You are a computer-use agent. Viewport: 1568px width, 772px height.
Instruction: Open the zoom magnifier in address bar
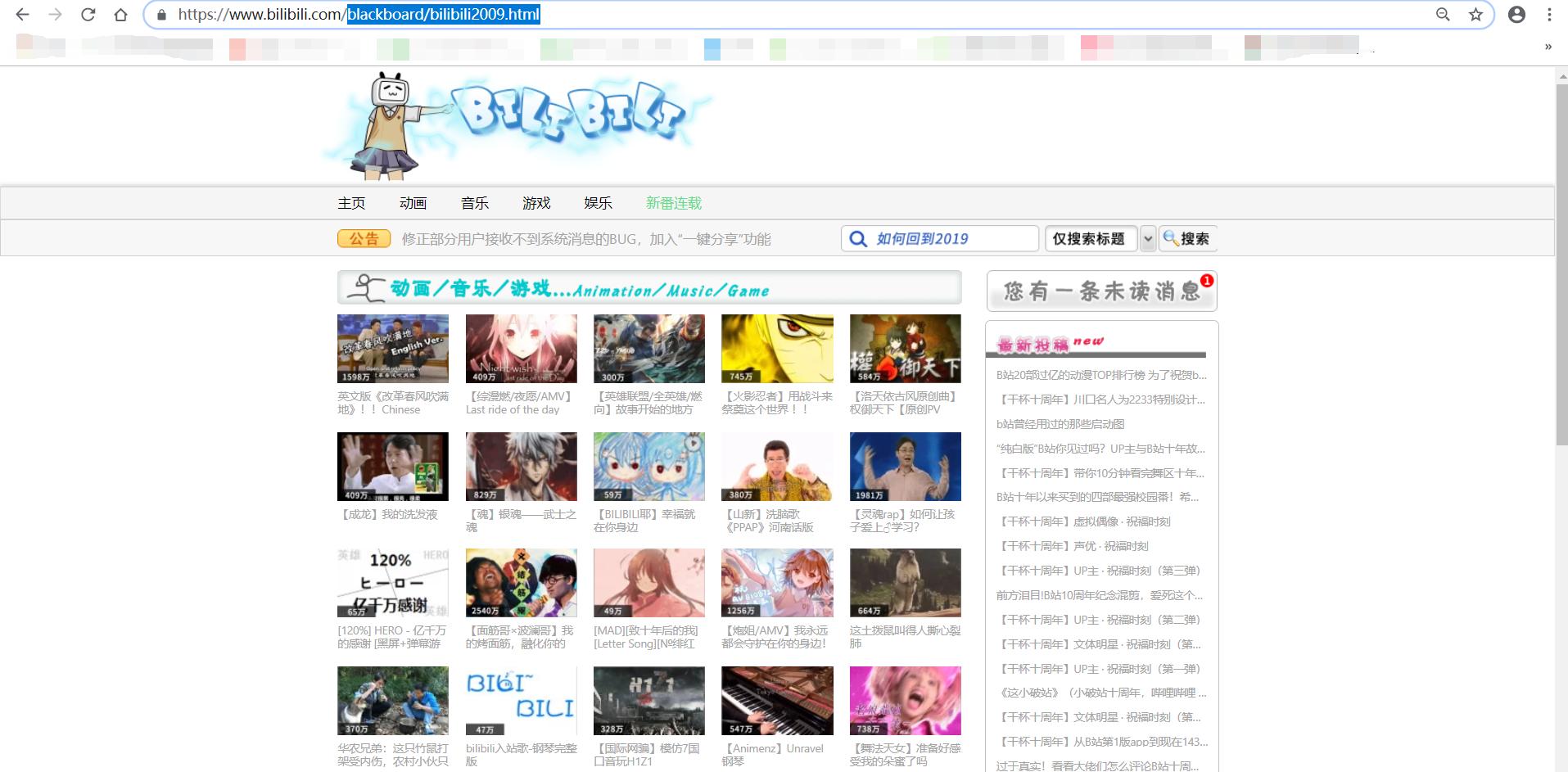coord(1443,15)
